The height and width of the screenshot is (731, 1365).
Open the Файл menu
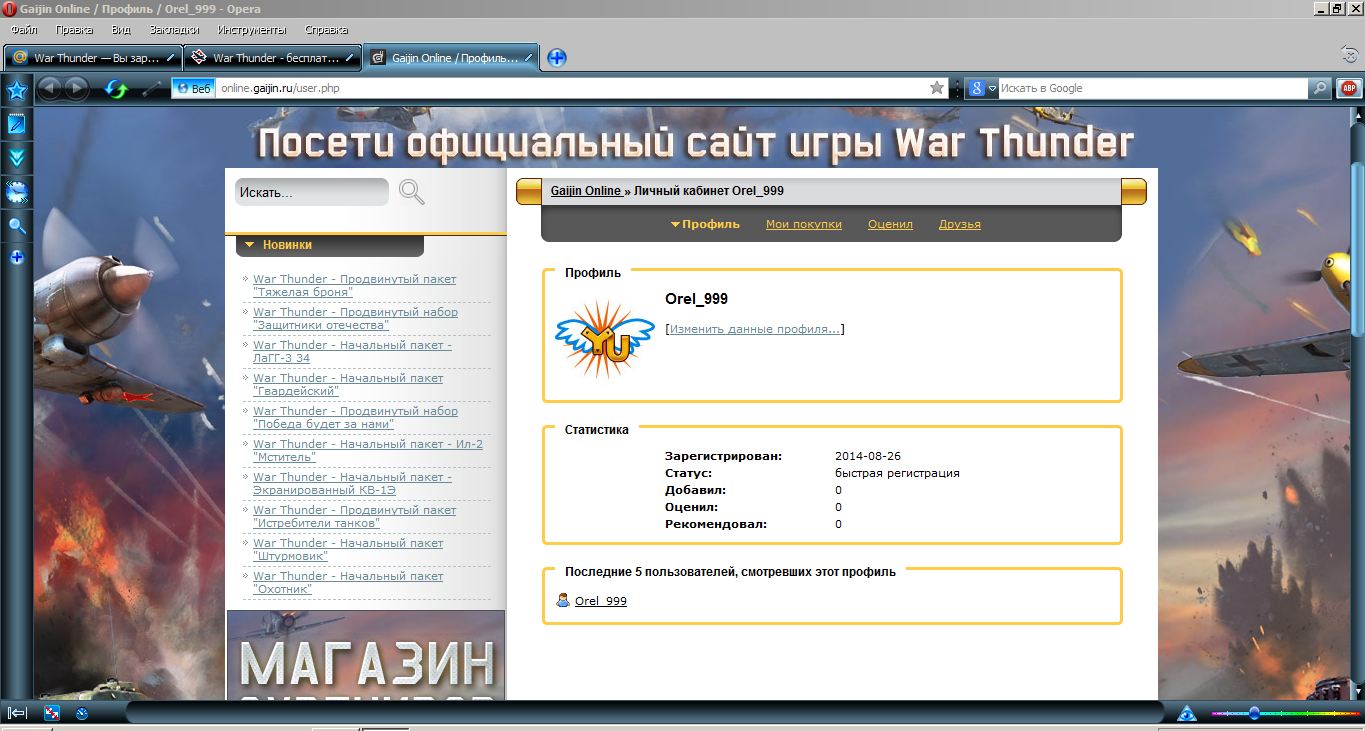[x=24, y=30]
